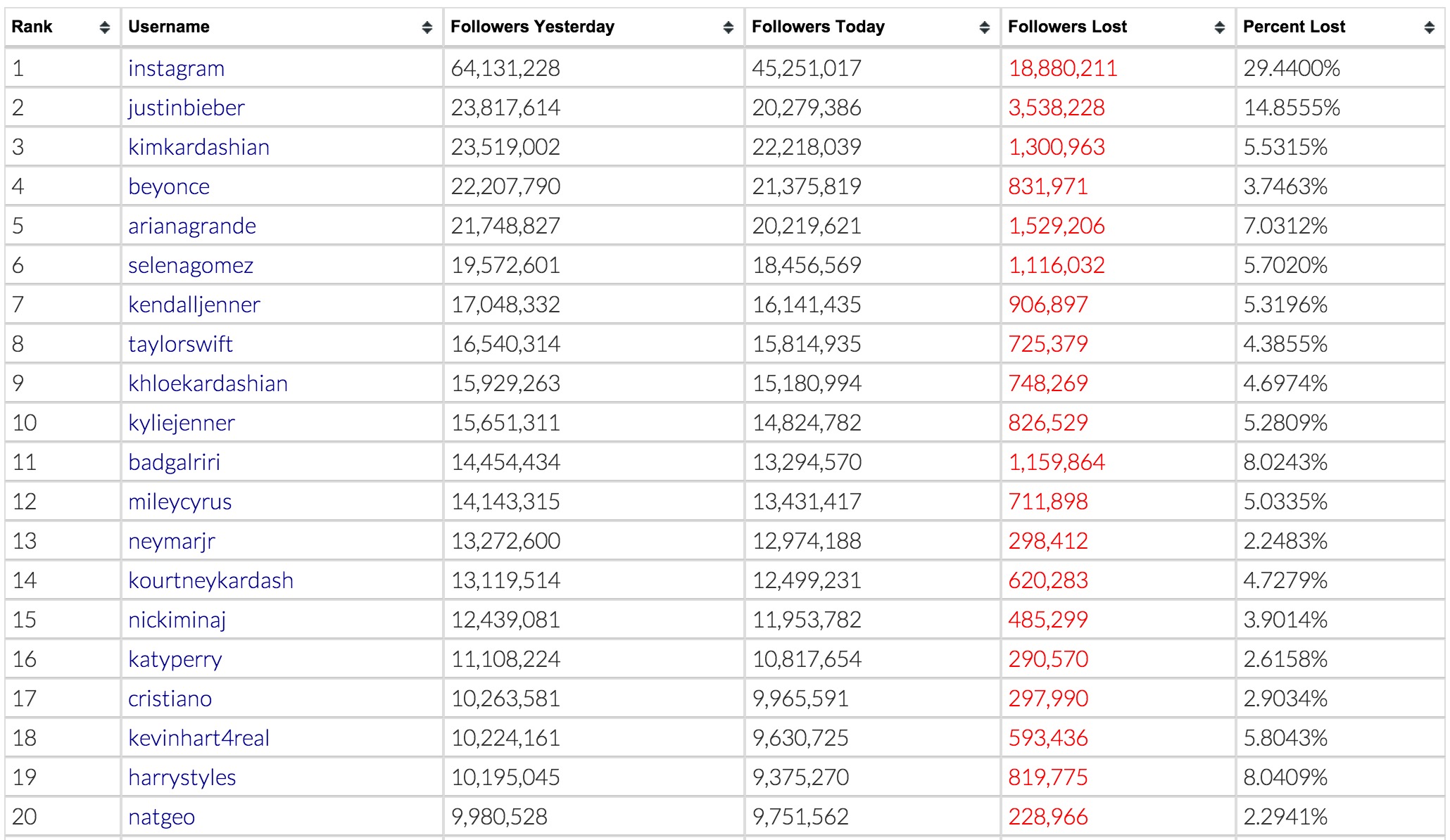Open the instagram username link

pos(176,68)
